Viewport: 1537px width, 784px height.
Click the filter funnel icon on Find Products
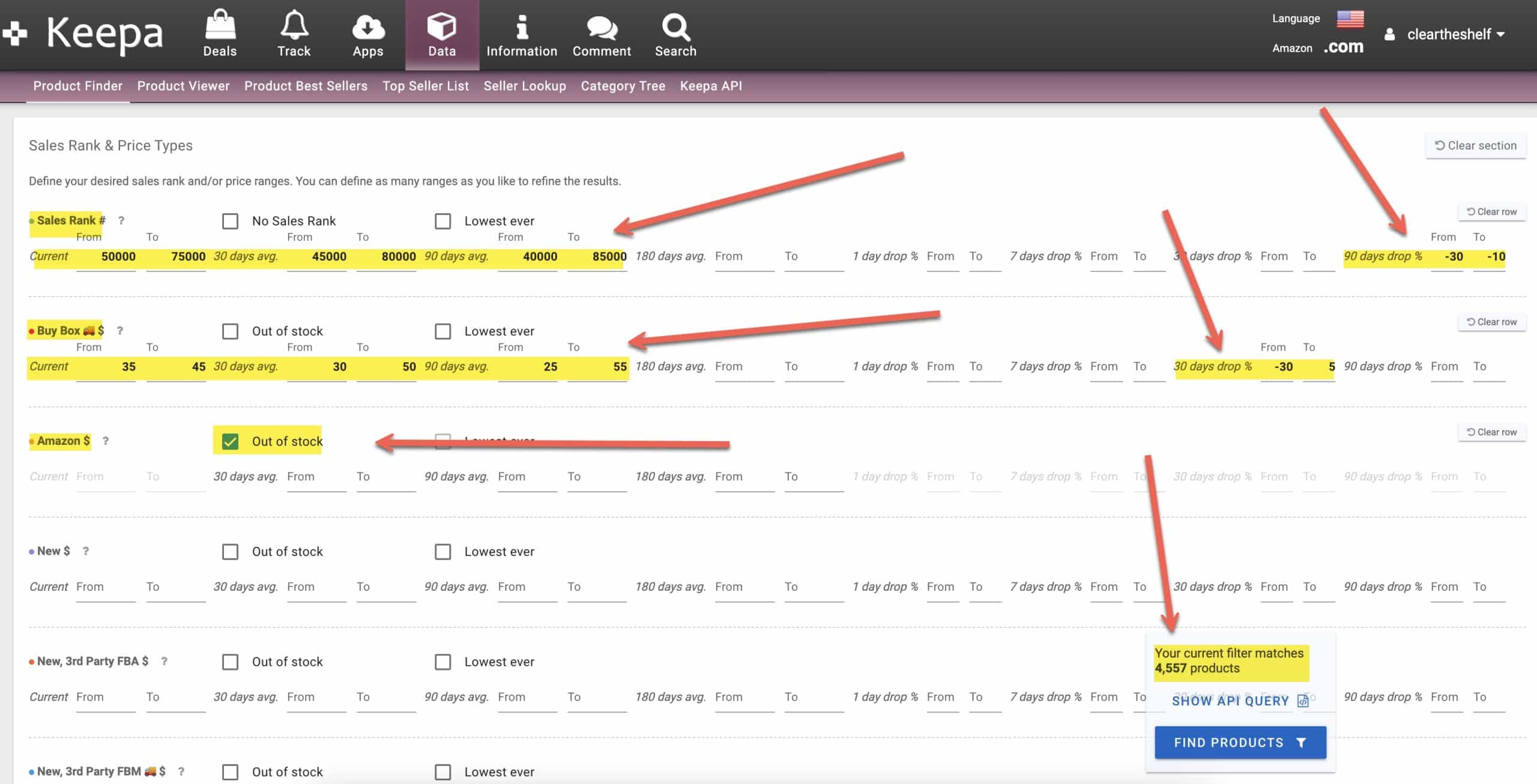coord(1301,743)
